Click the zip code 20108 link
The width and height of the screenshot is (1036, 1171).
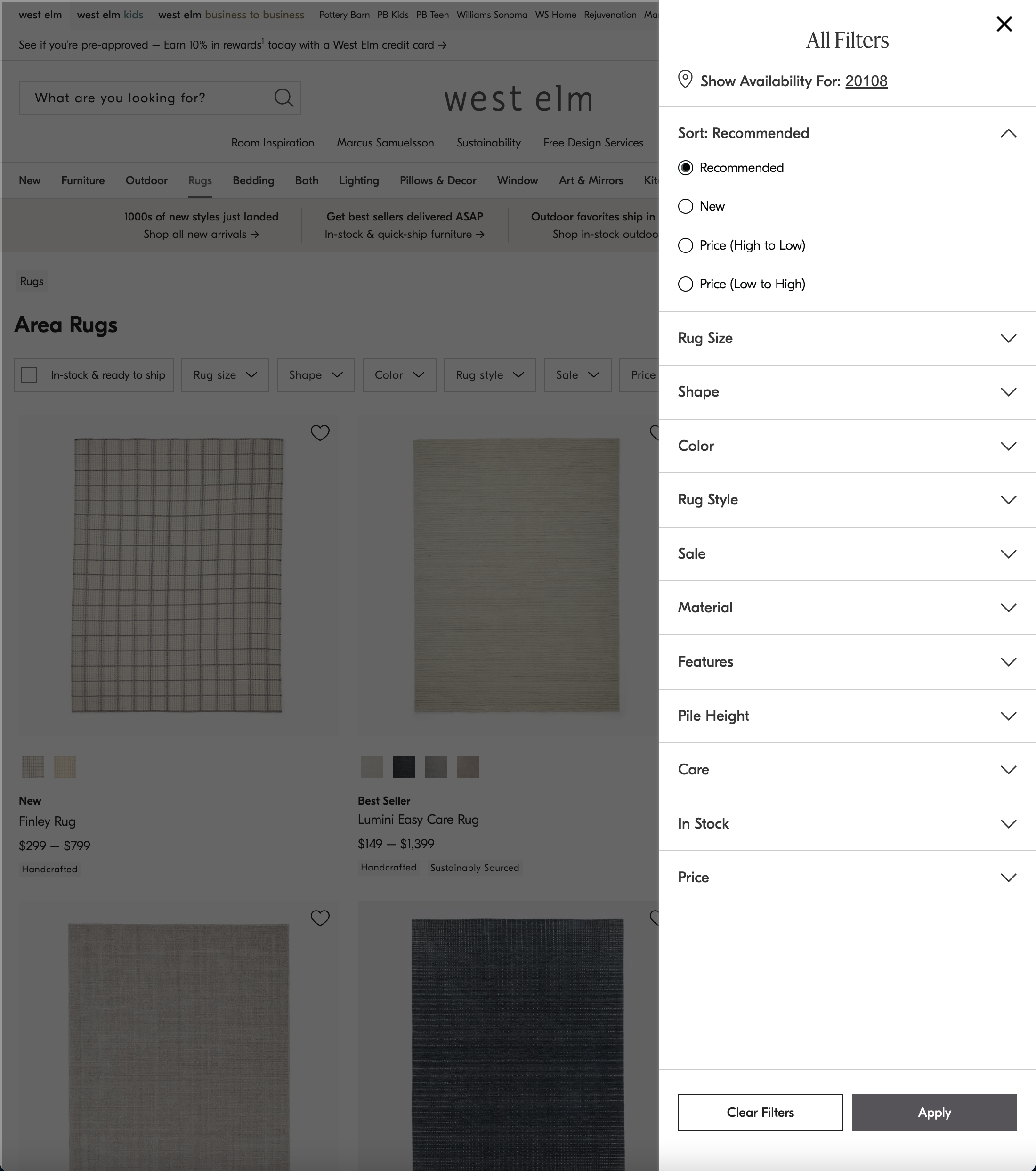866,81
